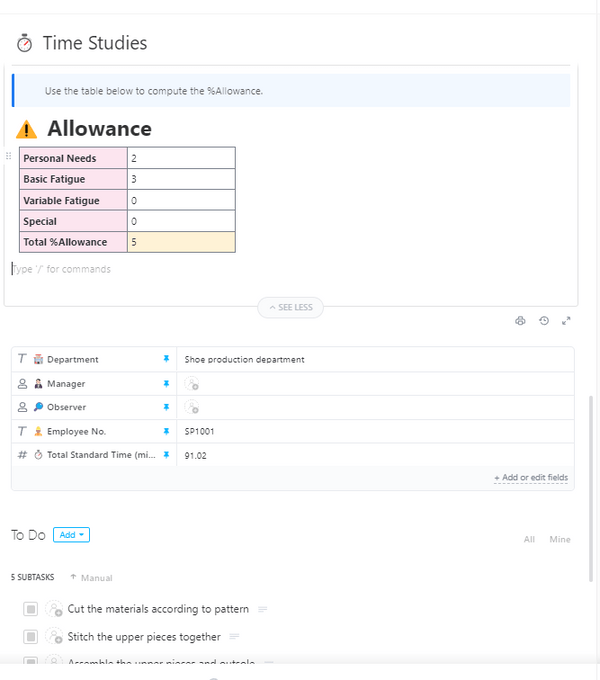Unpin the Employee No. field

pos(166,431)
